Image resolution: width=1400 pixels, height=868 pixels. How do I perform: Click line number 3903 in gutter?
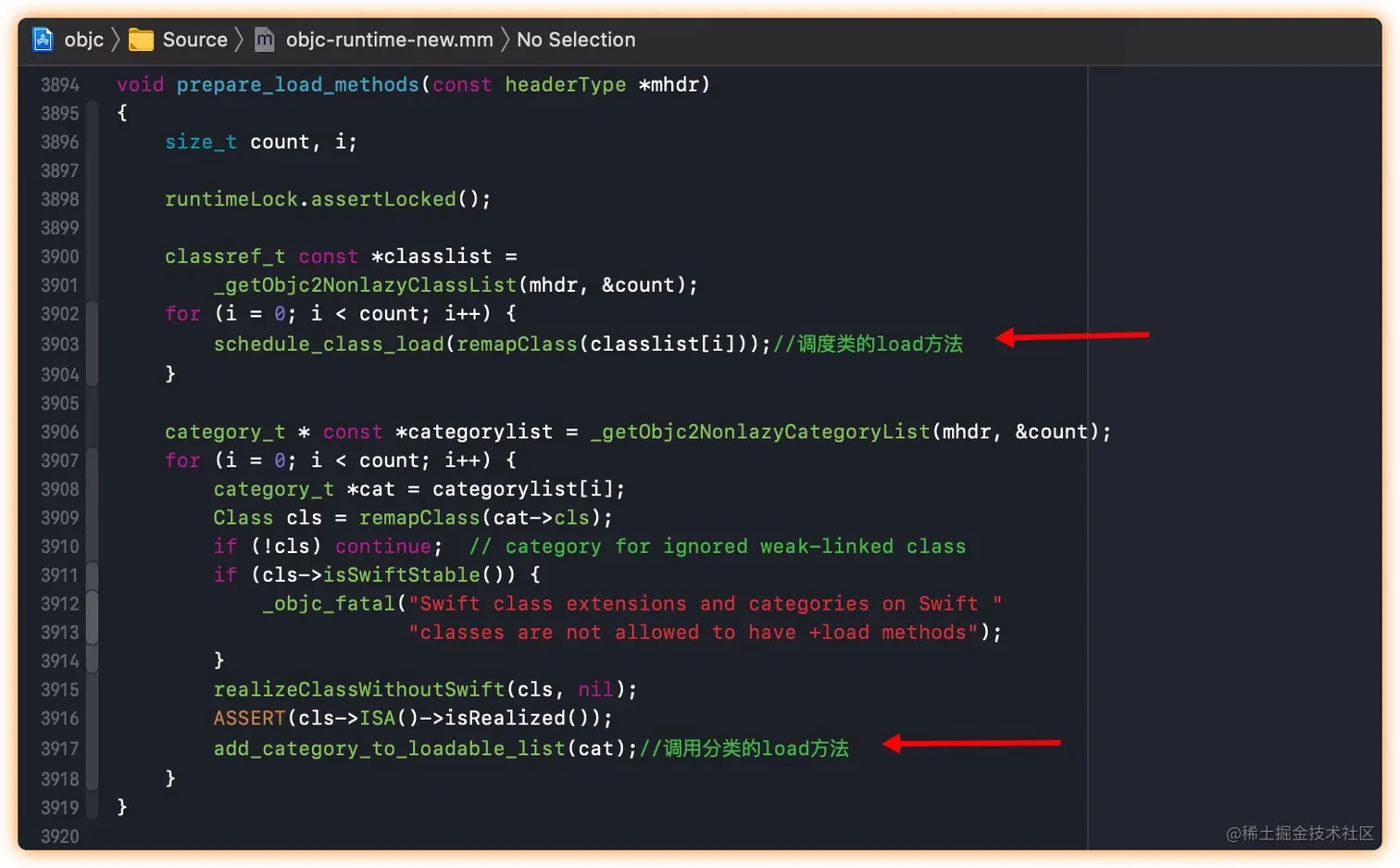59,345
